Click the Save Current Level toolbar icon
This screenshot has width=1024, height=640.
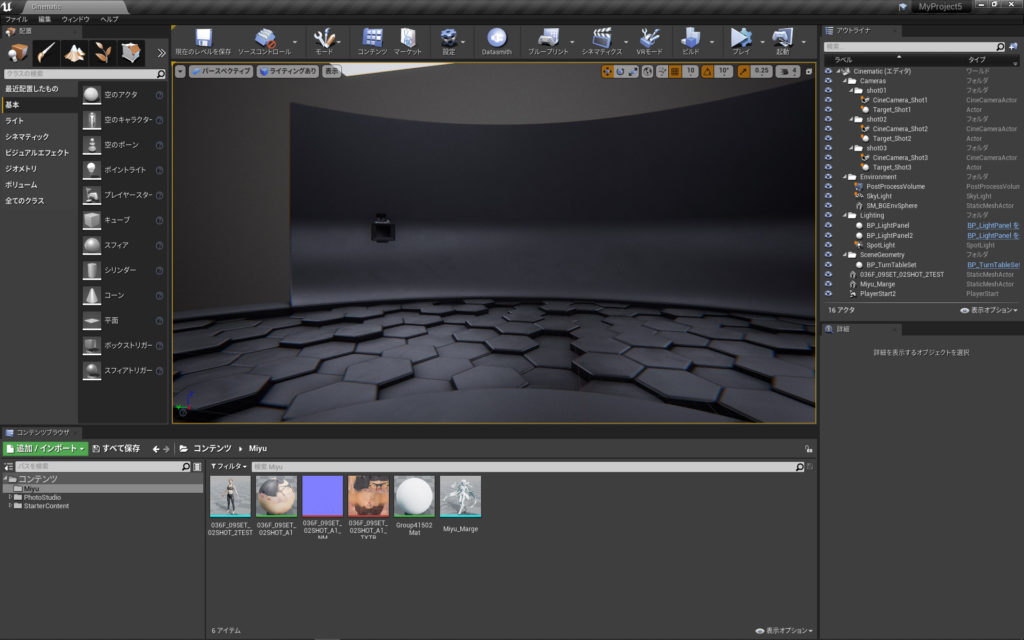coord(203,38)
